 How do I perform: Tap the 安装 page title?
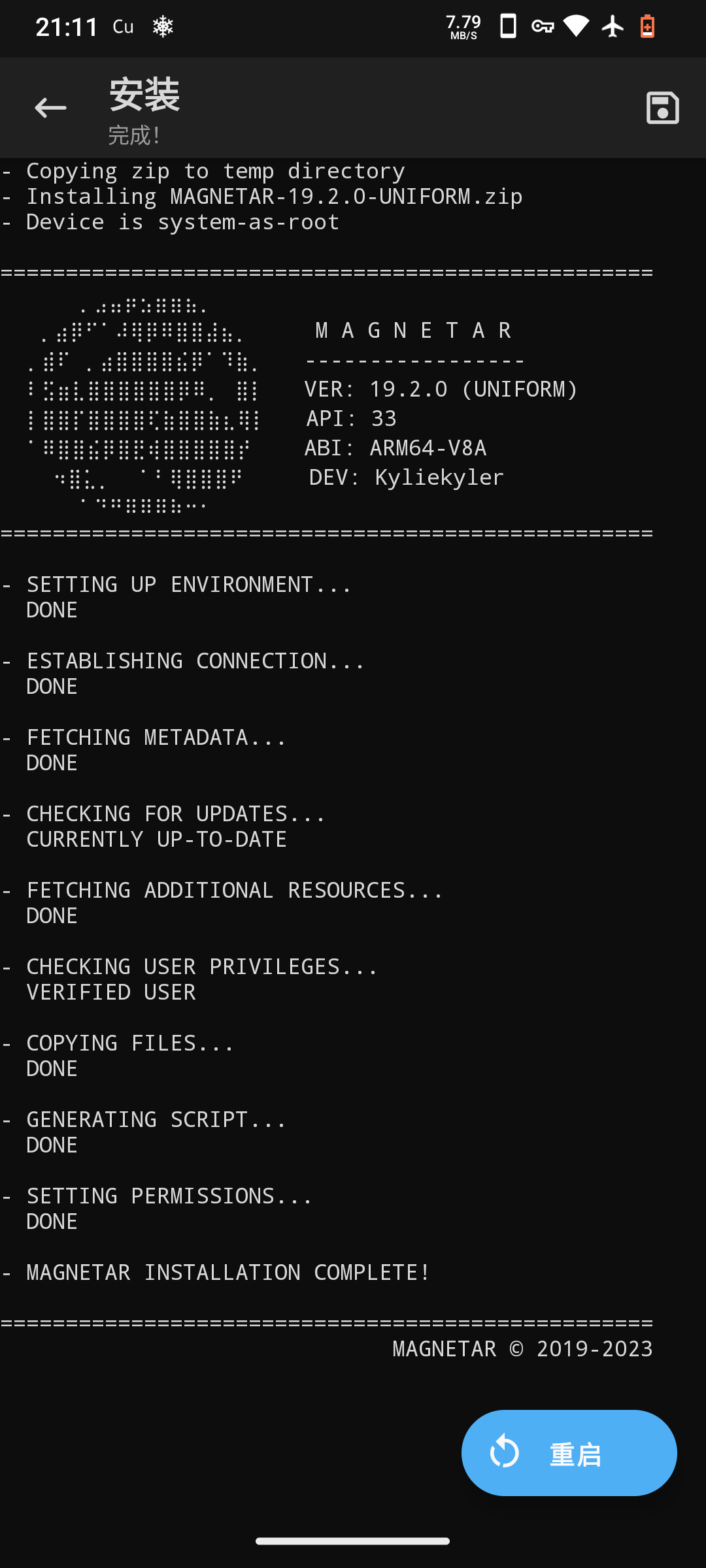(x=144, y=95)
